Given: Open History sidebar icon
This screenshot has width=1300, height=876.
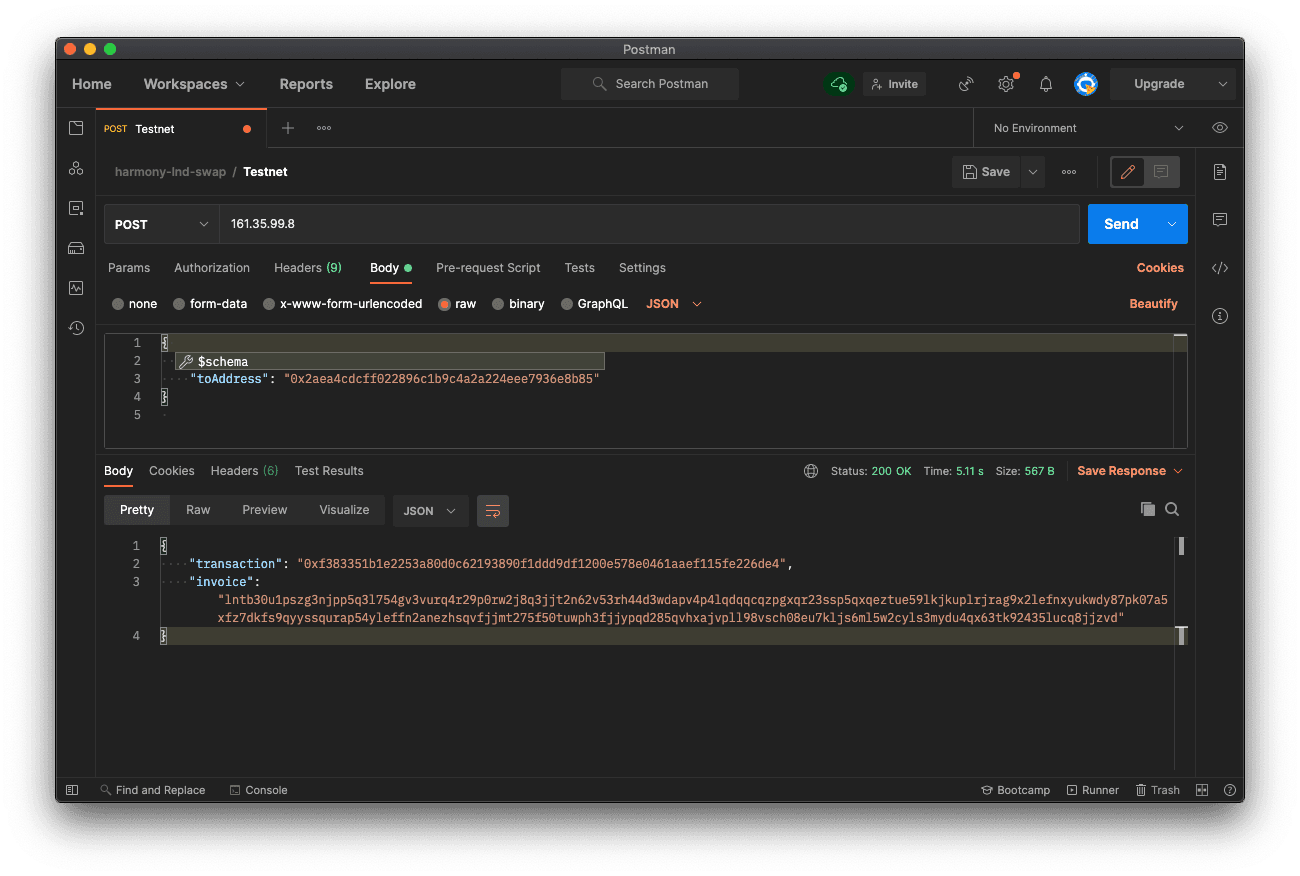Looking at the screenshot, I should 76,328.
